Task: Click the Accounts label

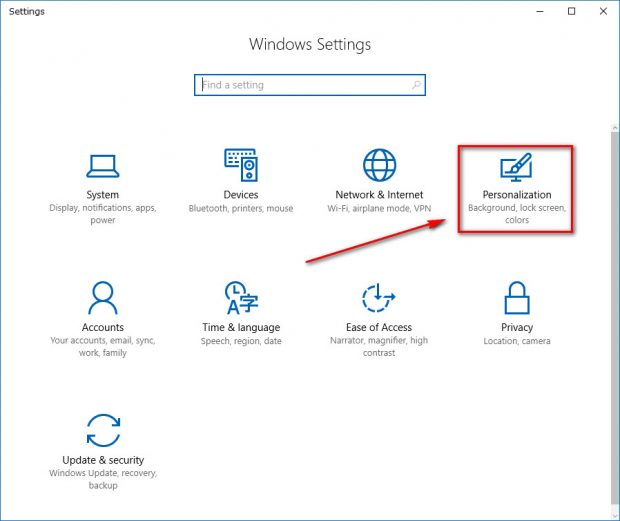Action: (x=103, y=327)
